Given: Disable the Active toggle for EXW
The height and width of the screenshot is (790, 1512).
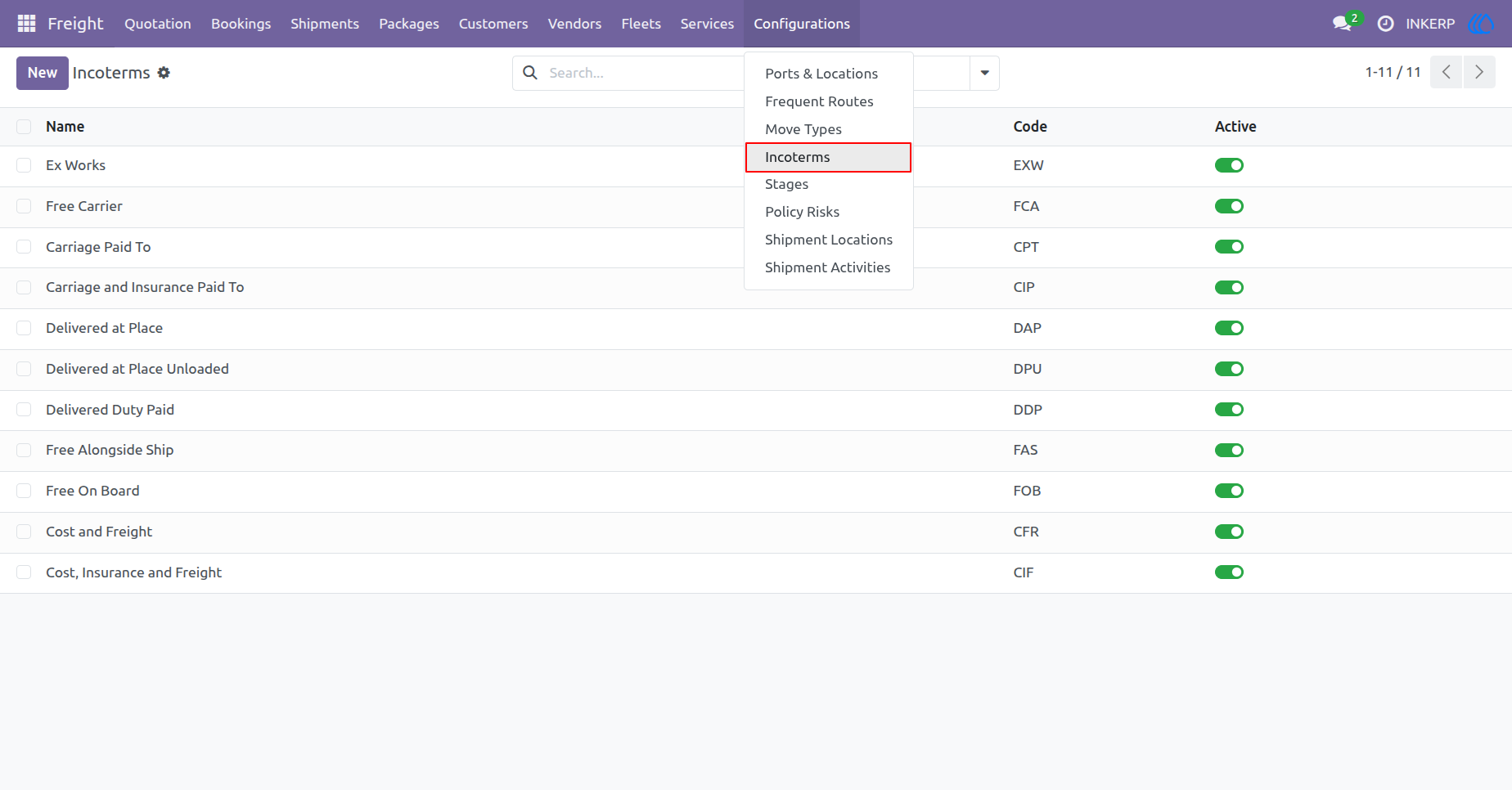Looking at the screenshot, I should (x=1229, y=165).
